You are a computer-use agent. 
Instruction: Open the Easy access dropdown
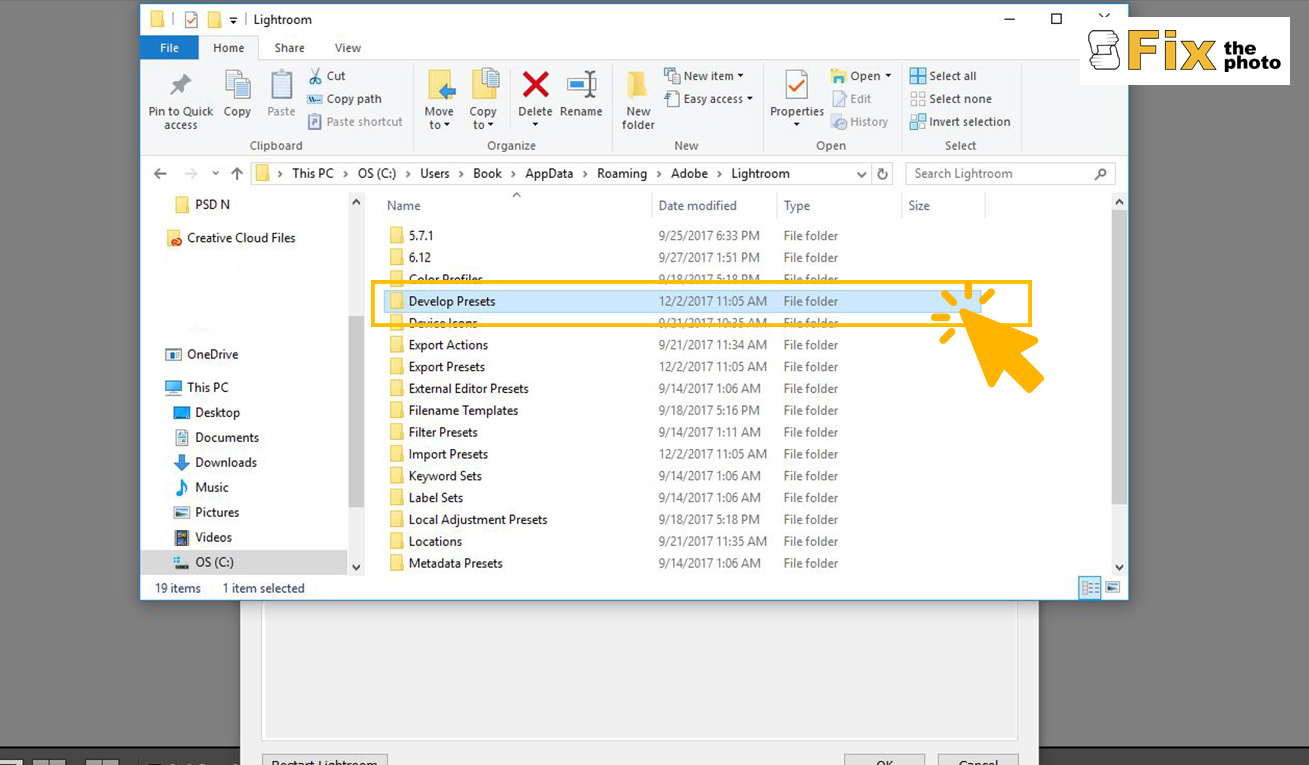708,99
